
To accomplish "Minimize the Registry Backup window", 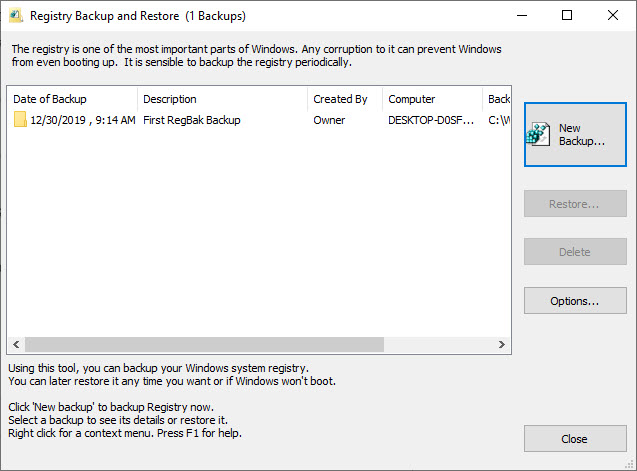I will tap(521, 16).
